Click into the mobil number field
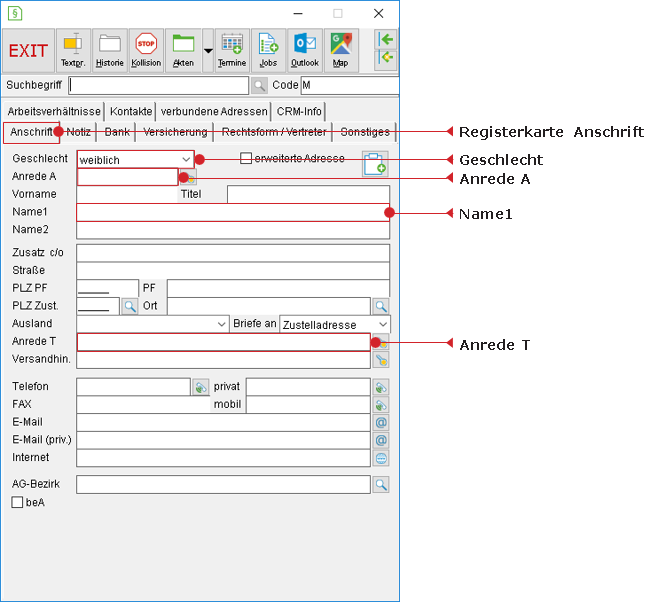This screenshot has height=602, width=648. 308,405
